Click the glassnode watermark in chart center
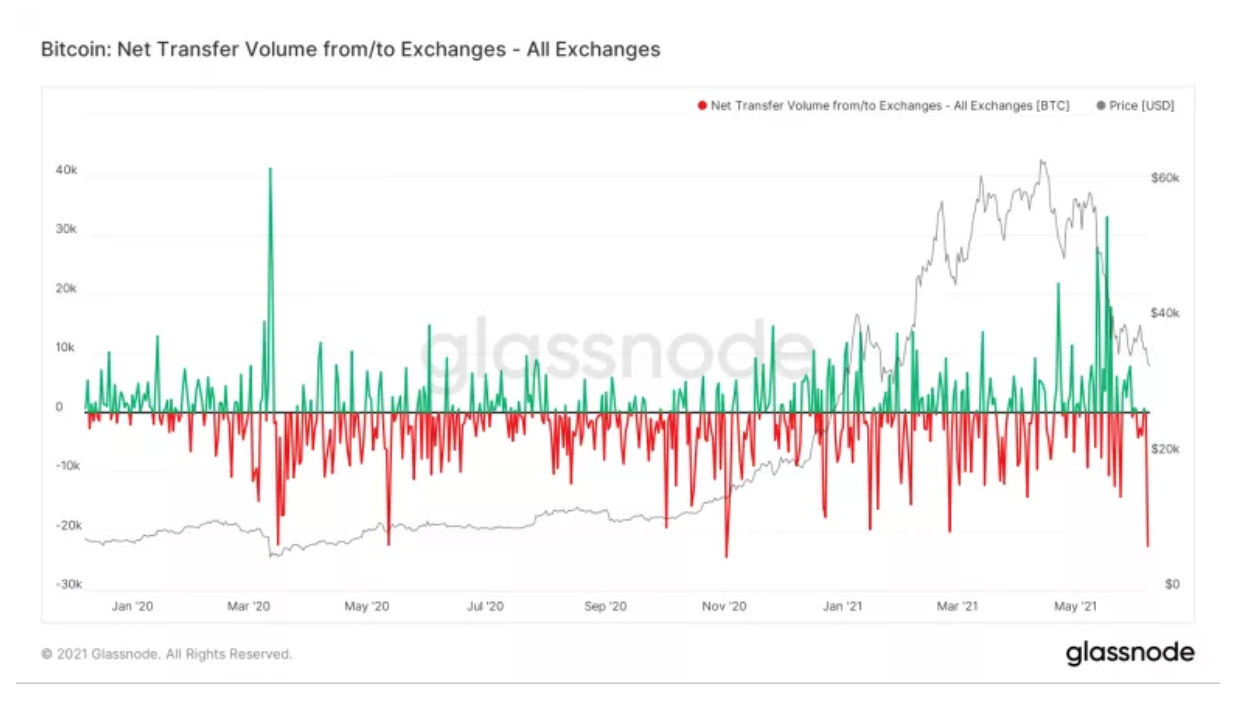Viewport: 1248px width, 708px height. [x=615, y=352]
